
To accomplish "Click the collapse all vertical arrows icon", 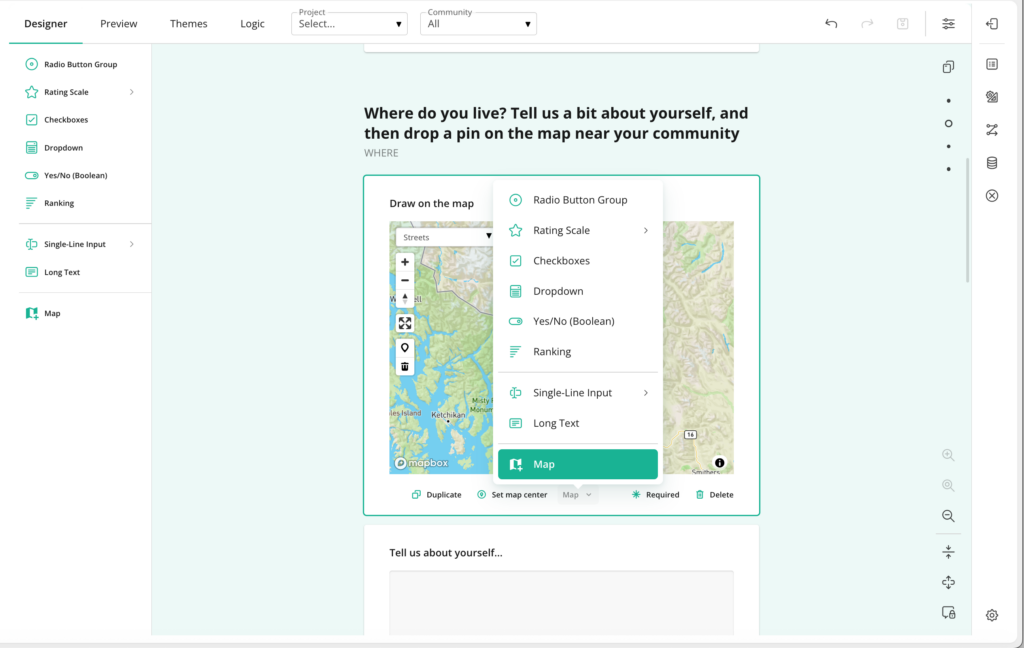I will coord(948,552).
